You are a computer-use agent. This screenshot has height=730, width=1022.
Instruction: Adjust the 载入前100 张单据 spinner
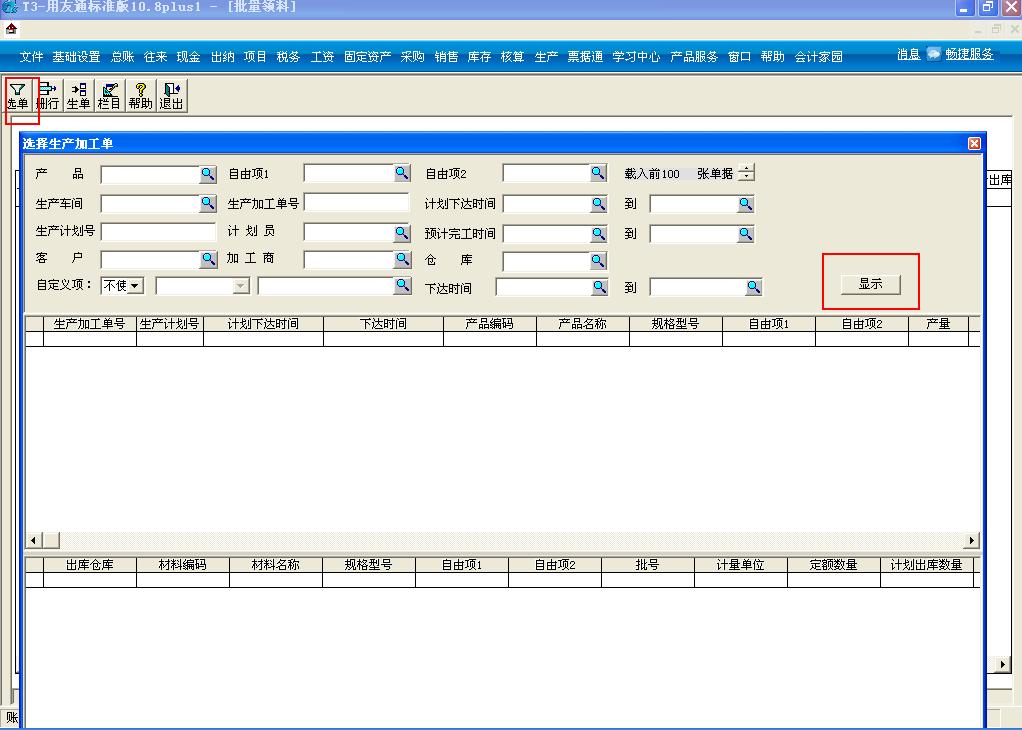coord(746,173)
